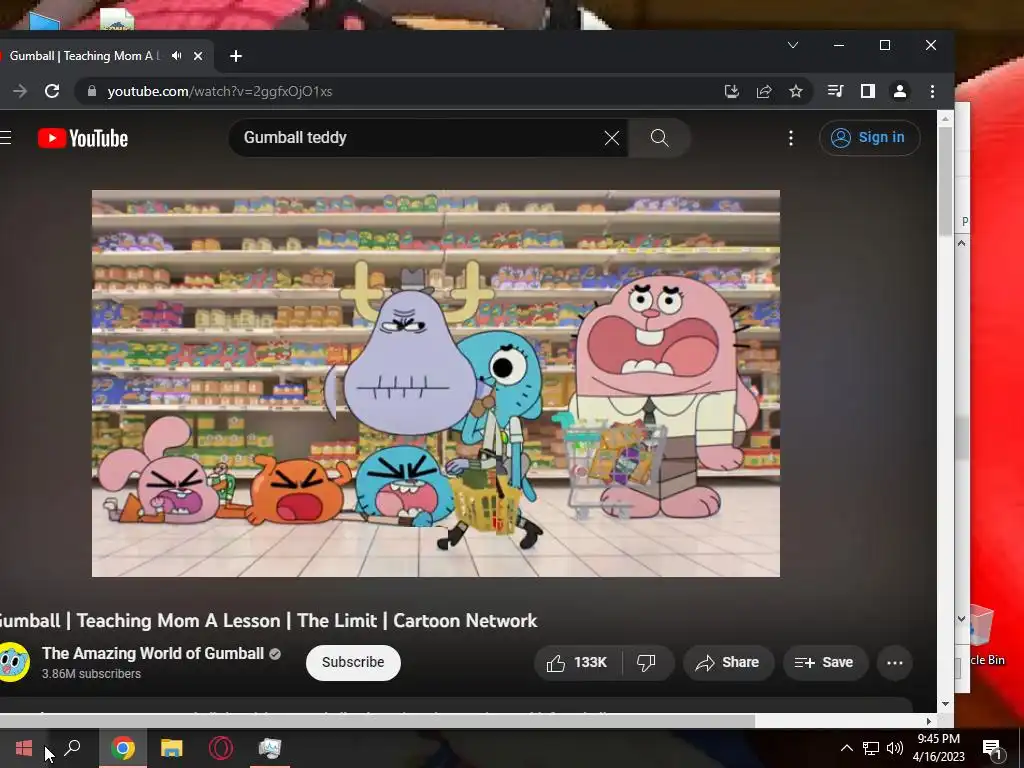Viewport: 1024px width, 768px height.
Task: Open the tab search dropdown arrow
Action: (x=793, y=45)
